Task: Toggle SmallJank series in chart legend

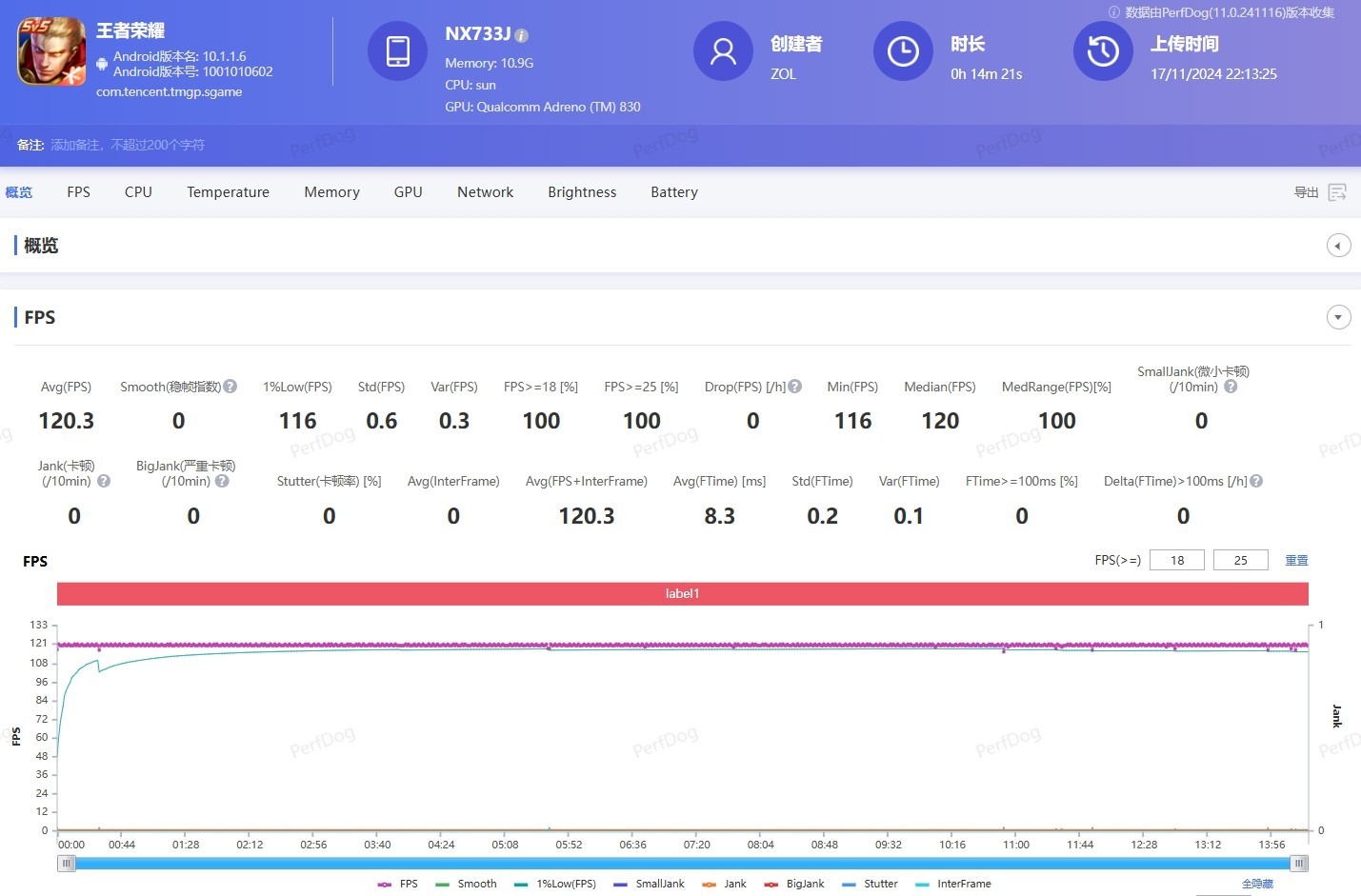Action: tap(650, 884)
